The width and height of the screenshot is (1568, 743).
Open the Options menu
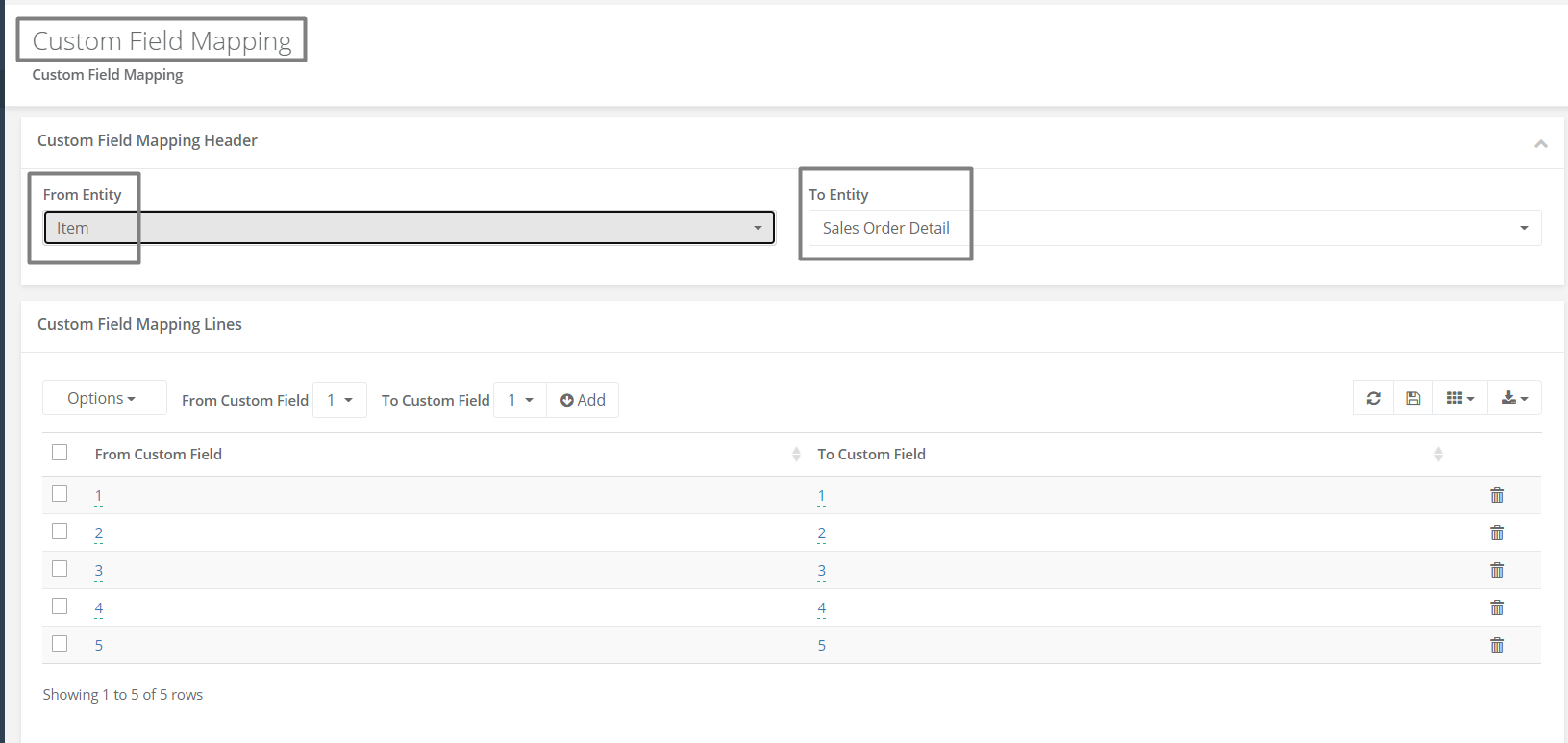click(x=104, y=398)
